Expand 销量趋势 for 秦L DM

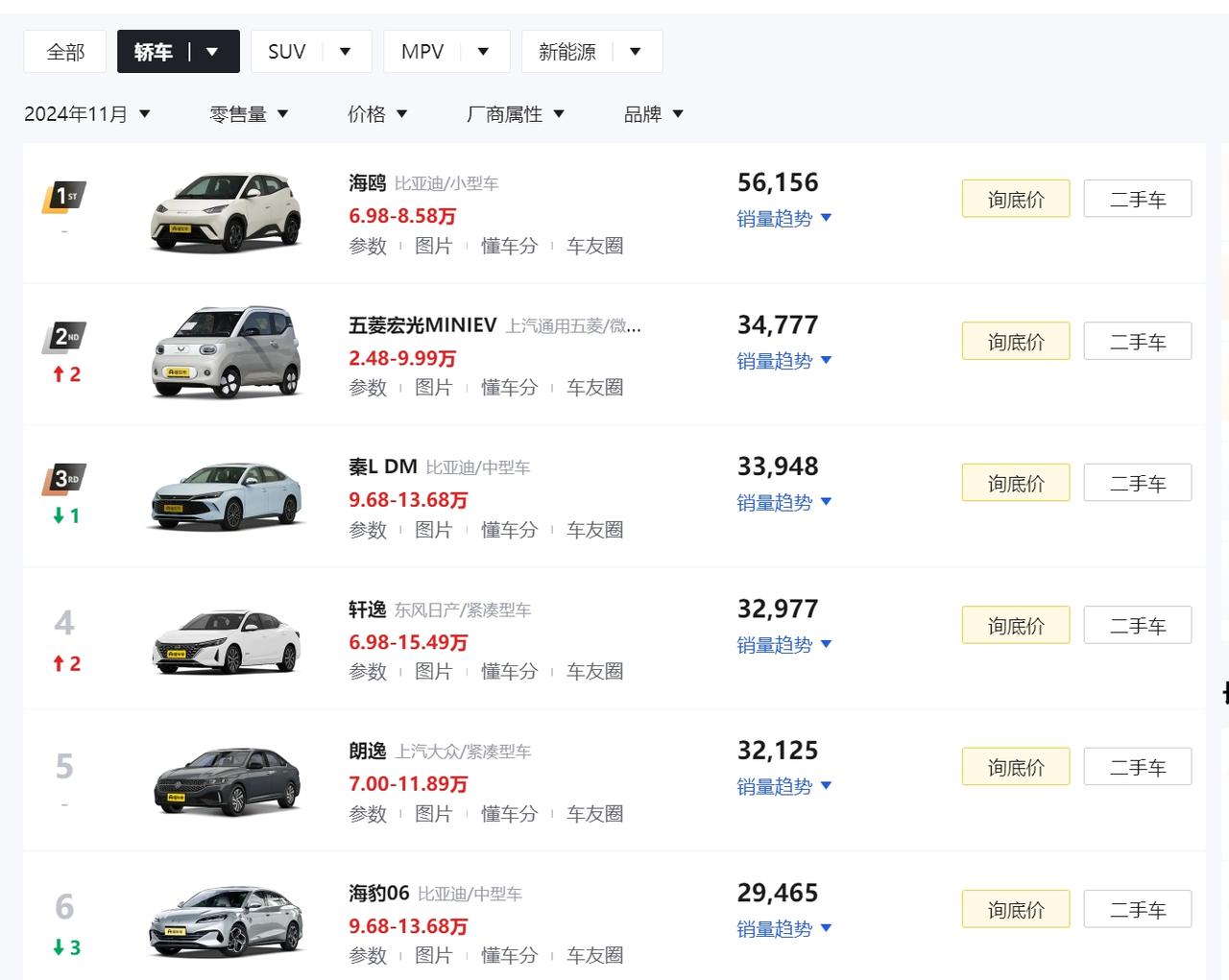point(783,503)
